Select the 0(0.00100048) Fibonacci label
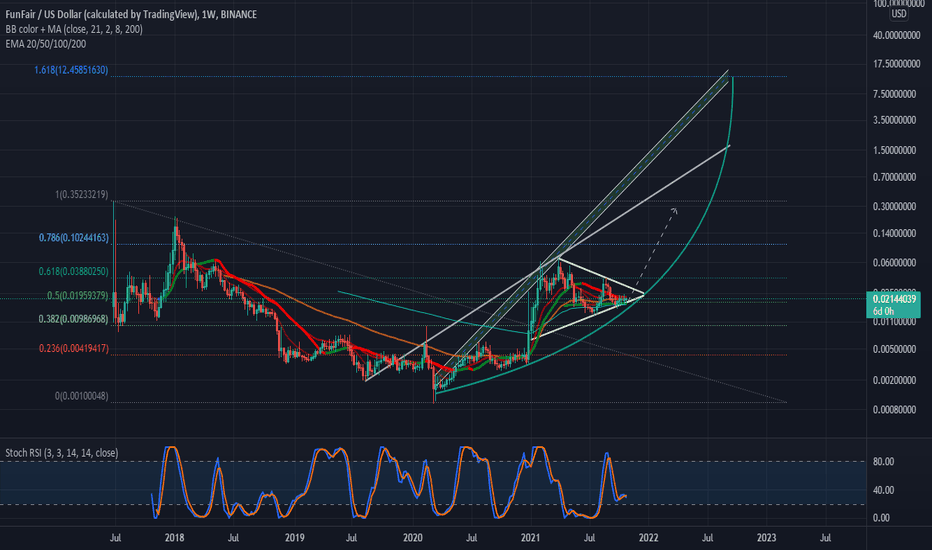 81,396
